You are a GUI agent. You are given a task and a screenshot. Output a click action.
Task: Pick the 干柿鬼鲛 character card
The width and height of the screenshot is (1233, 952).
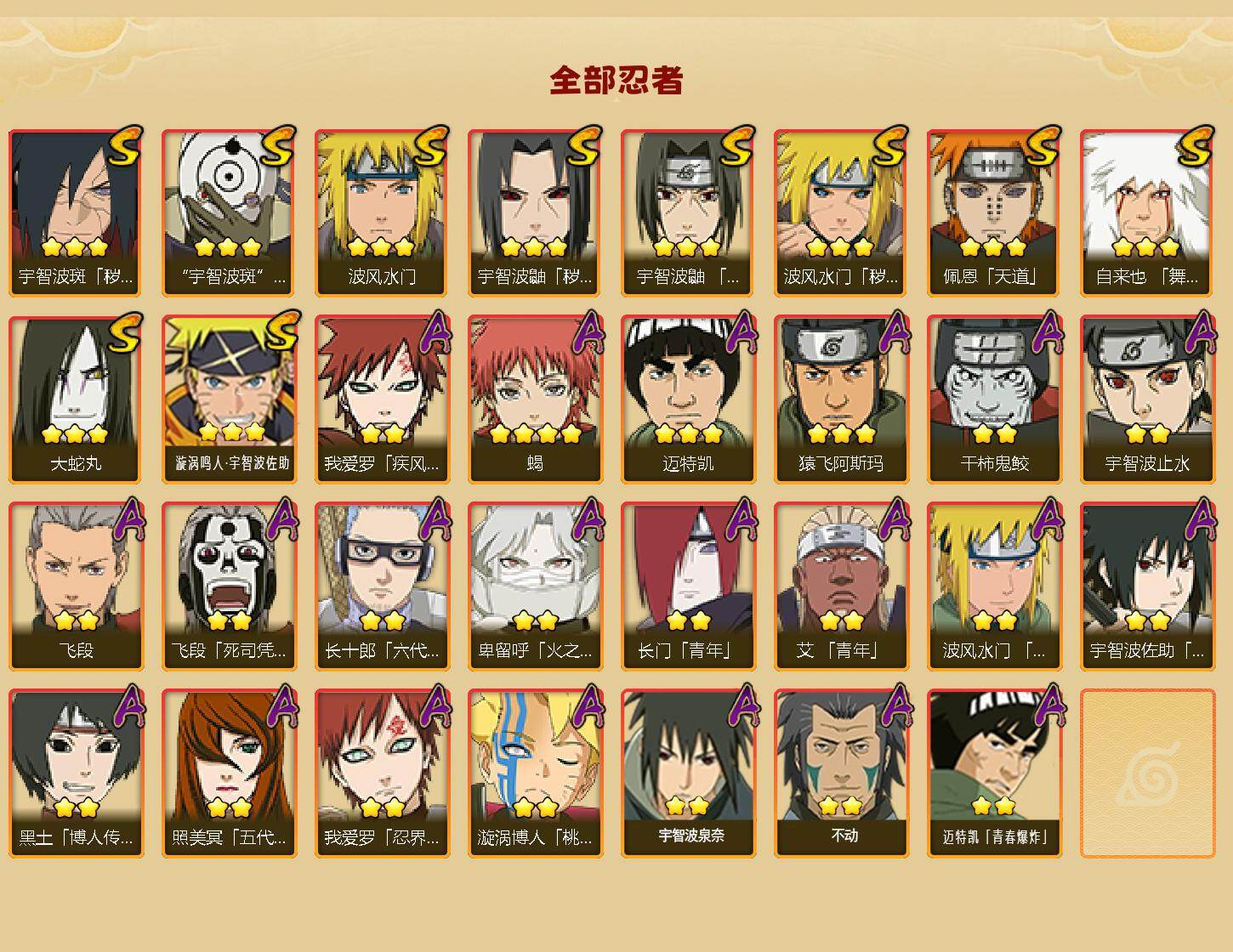[995, 399]
